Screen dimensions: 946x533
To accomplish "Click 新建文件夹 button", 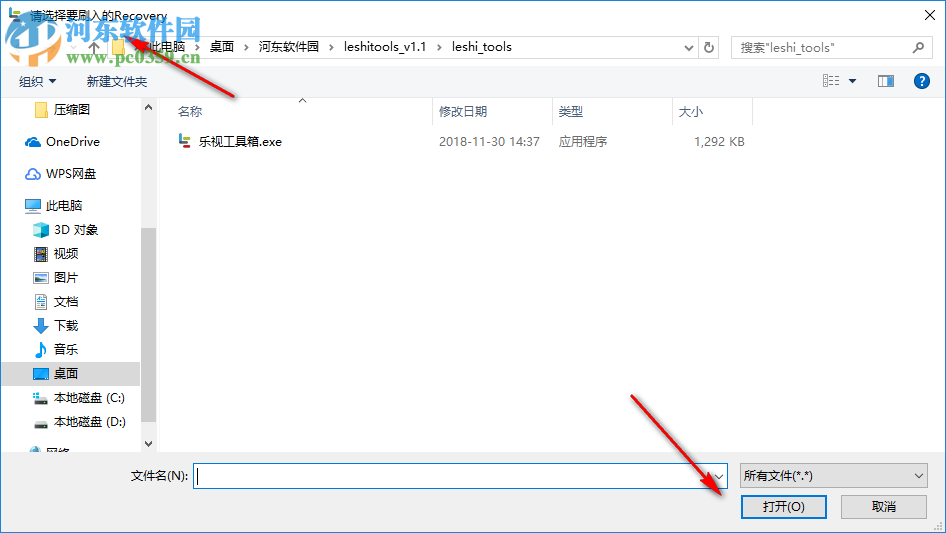I will (x=116, y=81).
